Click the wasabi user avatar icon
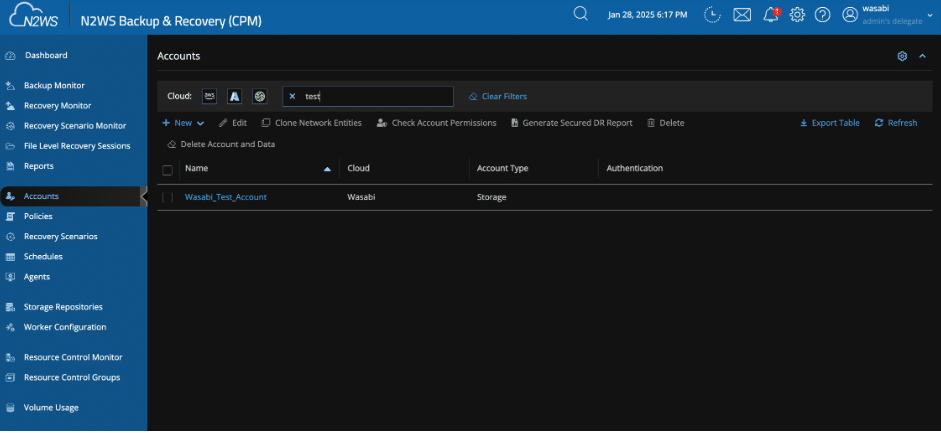 pos(850,15)
